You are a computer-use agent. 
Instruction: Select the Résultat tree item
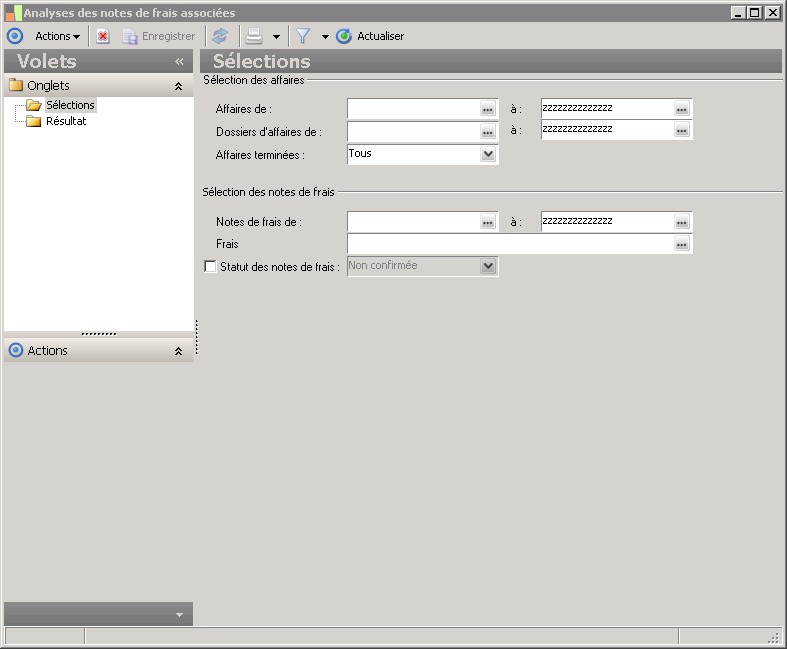click(66, 121)
